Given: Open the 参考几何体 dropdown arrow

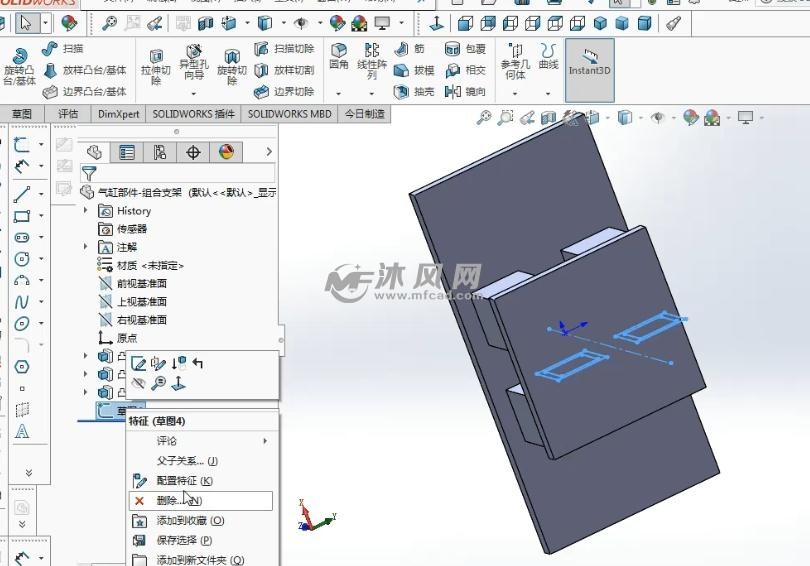Looking at the screenshot, I should tap(515, 93).
